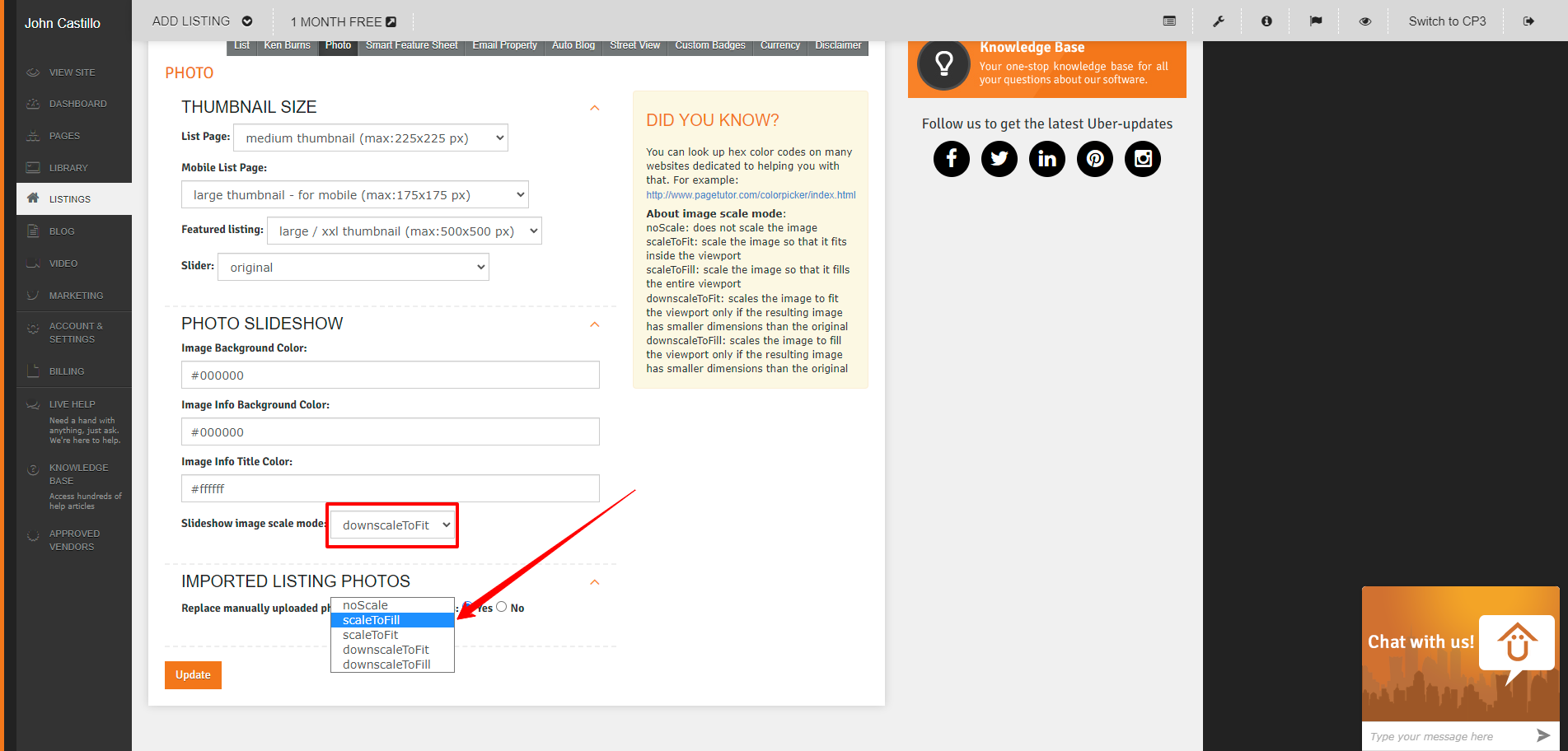Click the Instagram icon
This screenshot has width=1568, height=751.
pyautogui.click(x=1142, y=159)
